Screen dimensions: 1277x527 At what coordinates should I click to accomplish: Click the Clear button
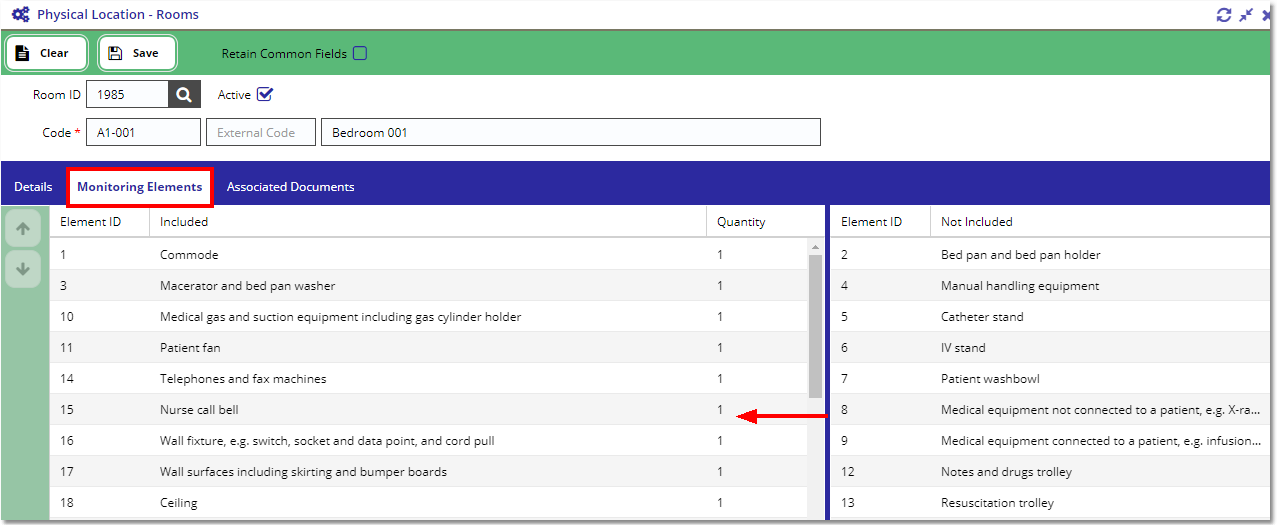click(x=46, y=53)
